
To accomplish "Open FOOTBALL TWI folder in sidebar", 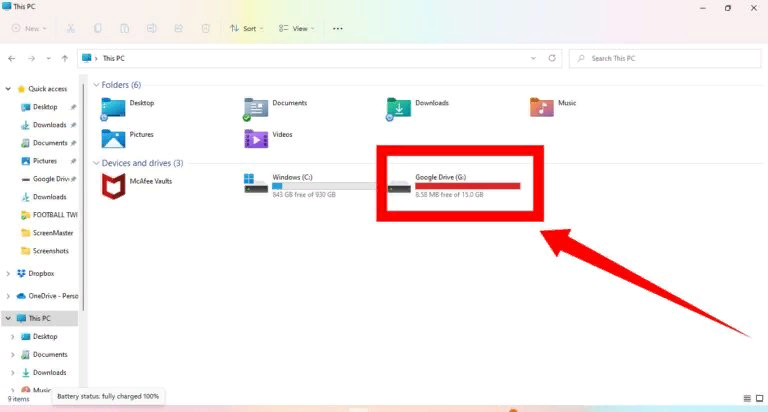I will 55,215.
